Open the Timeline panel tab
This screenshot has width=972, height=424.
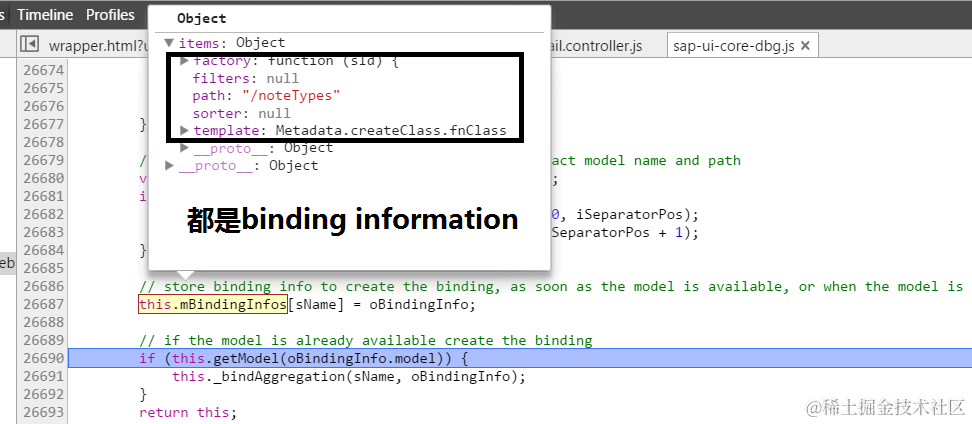pyautogui.click(x=45, y=15)
